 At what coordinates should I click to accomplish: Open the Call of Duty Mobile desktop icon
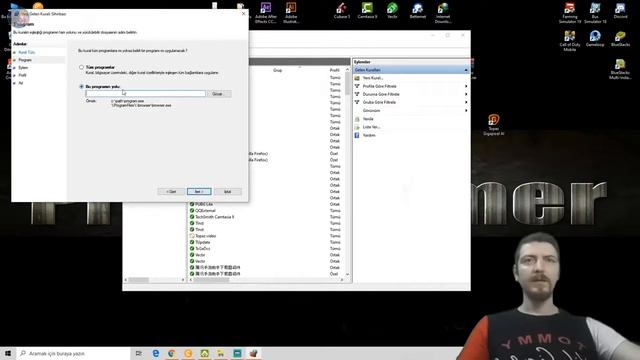pos(570,40)
